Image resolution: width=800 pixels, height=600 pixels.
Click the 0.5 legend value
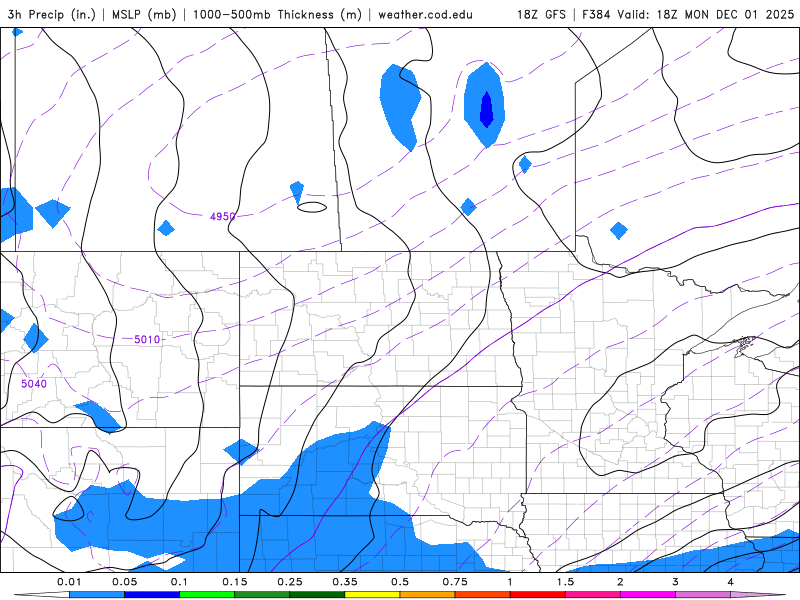pos(400,582)
